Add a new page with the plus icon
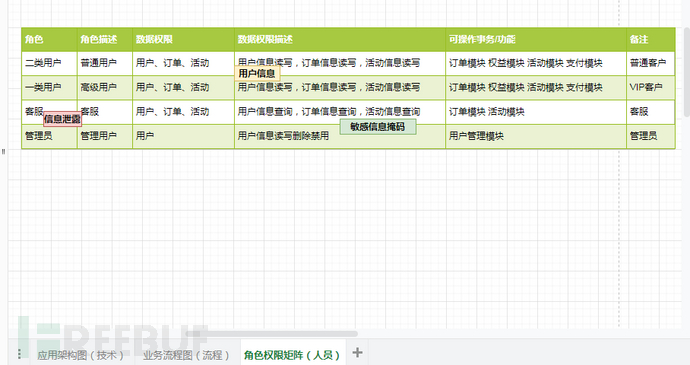 click(x=357, y=352)
